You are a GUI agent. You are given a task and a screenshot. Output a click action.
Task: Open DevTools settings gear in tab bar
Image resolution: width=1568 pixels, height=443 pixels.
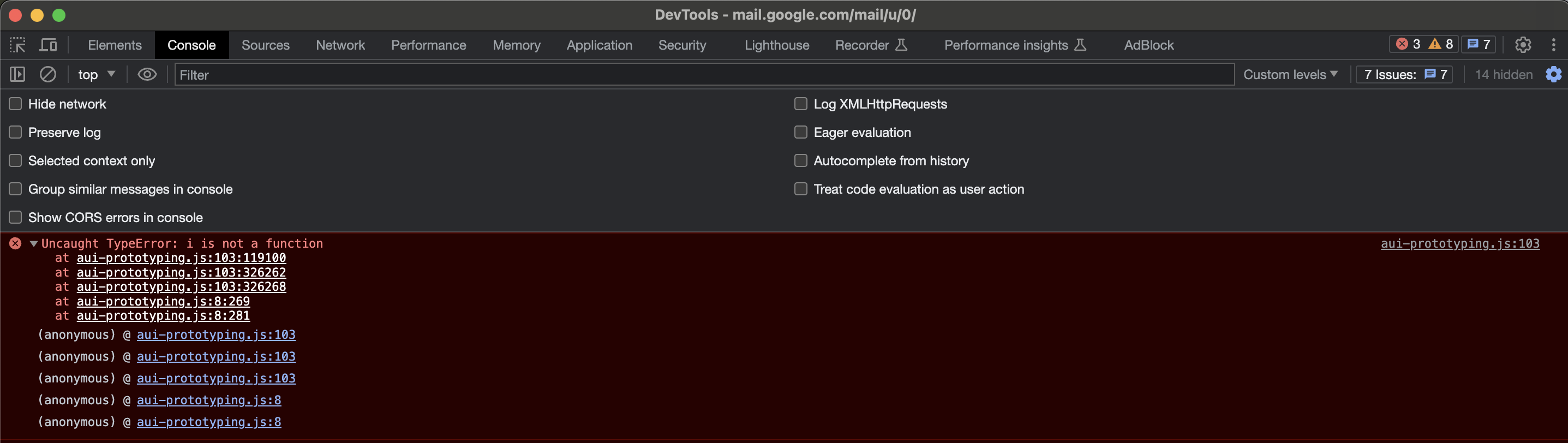pos(1523,44)
